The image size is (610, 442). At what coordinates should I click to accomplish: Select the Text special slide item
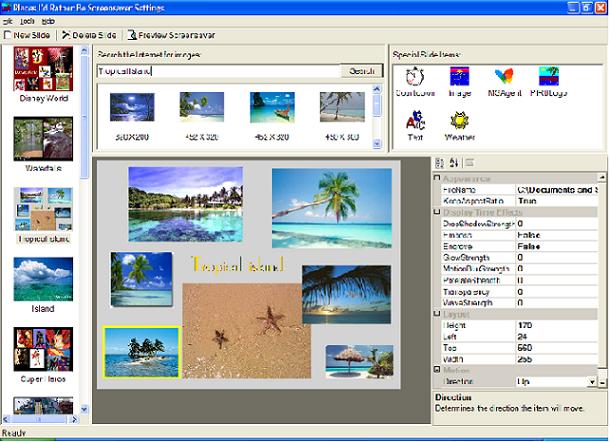point(415,126)
